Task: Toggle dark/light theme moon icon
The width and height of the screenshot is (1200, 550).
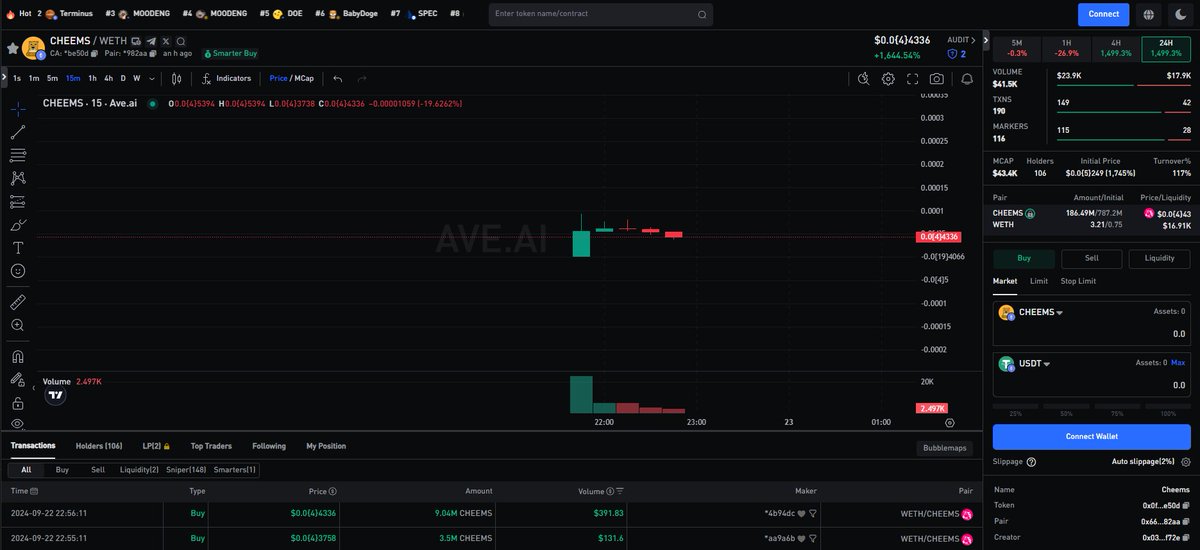Action: pyautogui.click(x=1180, y=14)
